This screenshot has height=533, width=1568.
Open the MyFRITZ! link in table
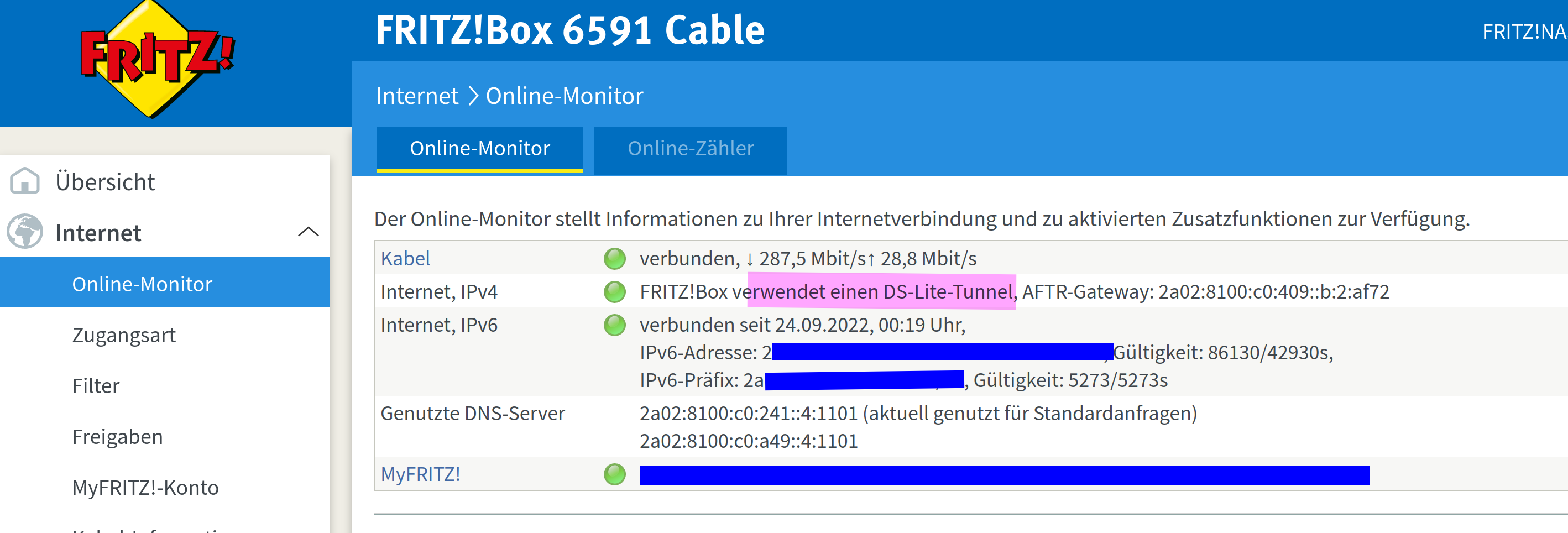pyautogui.click(x=420, y=474)
